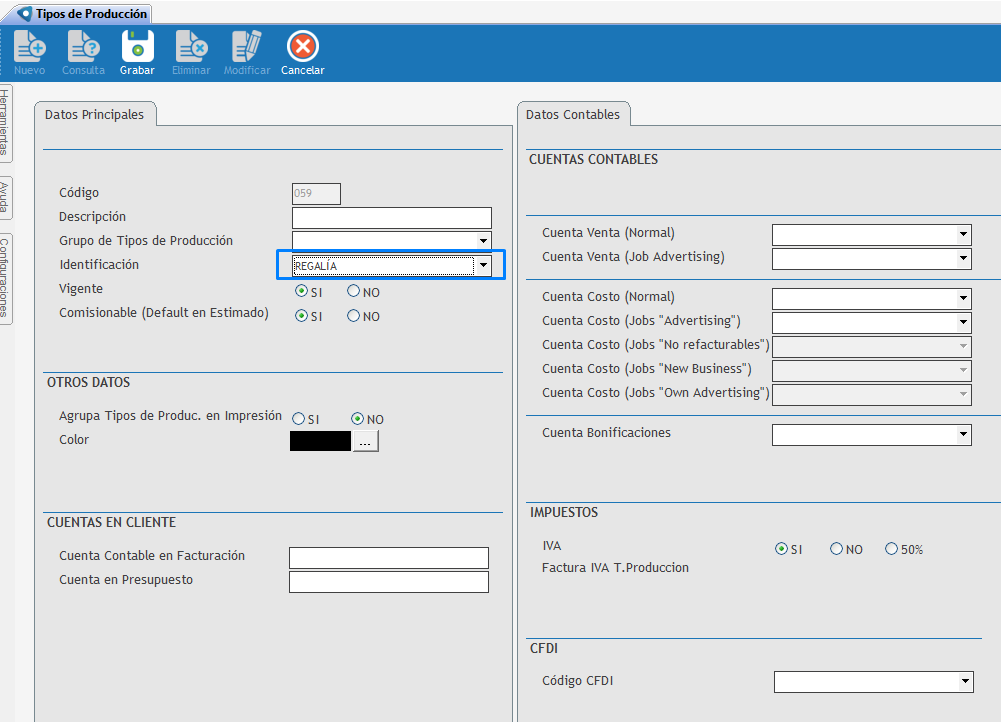Click the Eliminar delete icon

click(x=191, y=47)
